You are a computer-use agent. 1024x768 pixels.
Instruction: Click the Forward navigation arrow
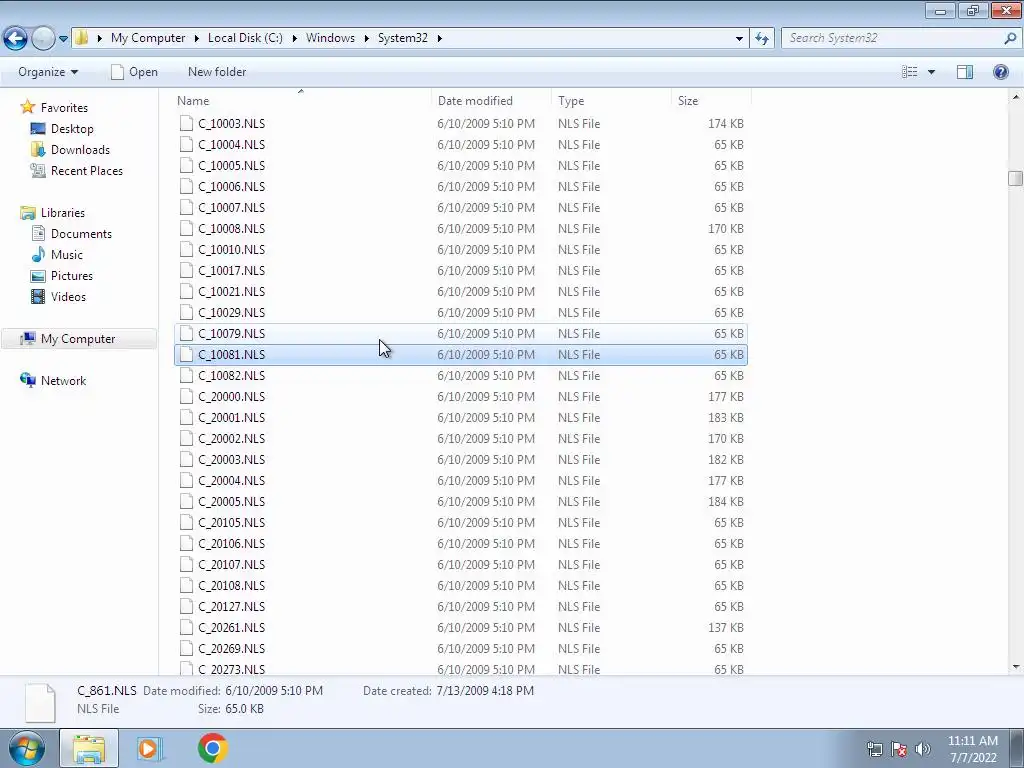click(43, 38)
